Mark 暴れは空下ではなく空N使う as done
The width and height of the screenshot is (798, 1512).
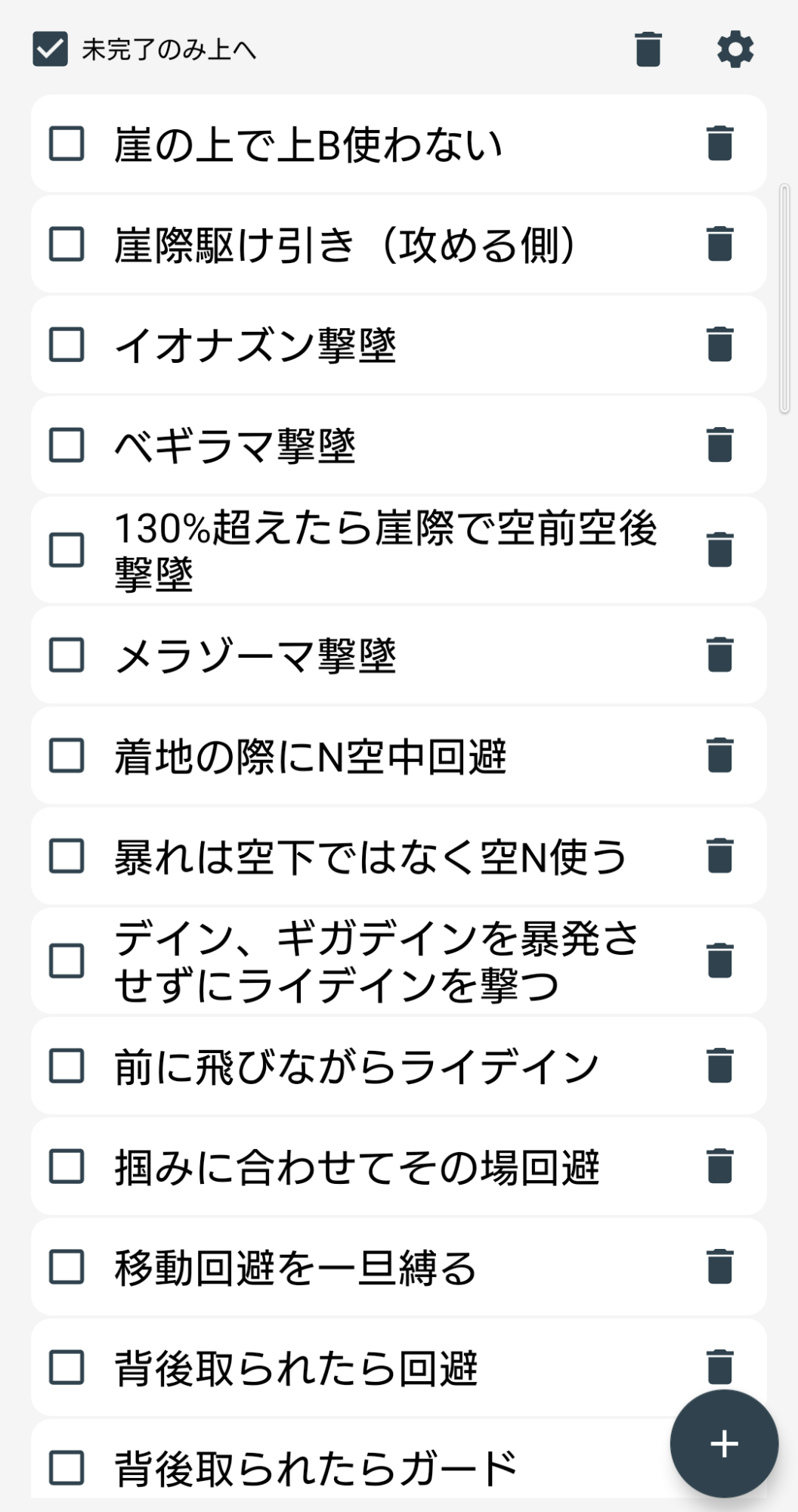point(66,856)
